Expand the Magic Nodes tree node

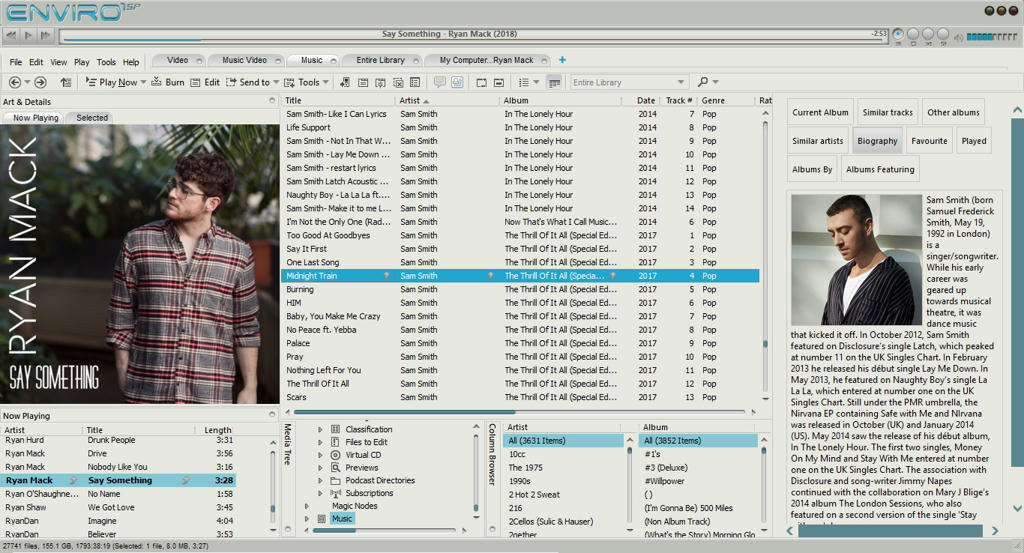pyautogui.click(x=307, y=506)
